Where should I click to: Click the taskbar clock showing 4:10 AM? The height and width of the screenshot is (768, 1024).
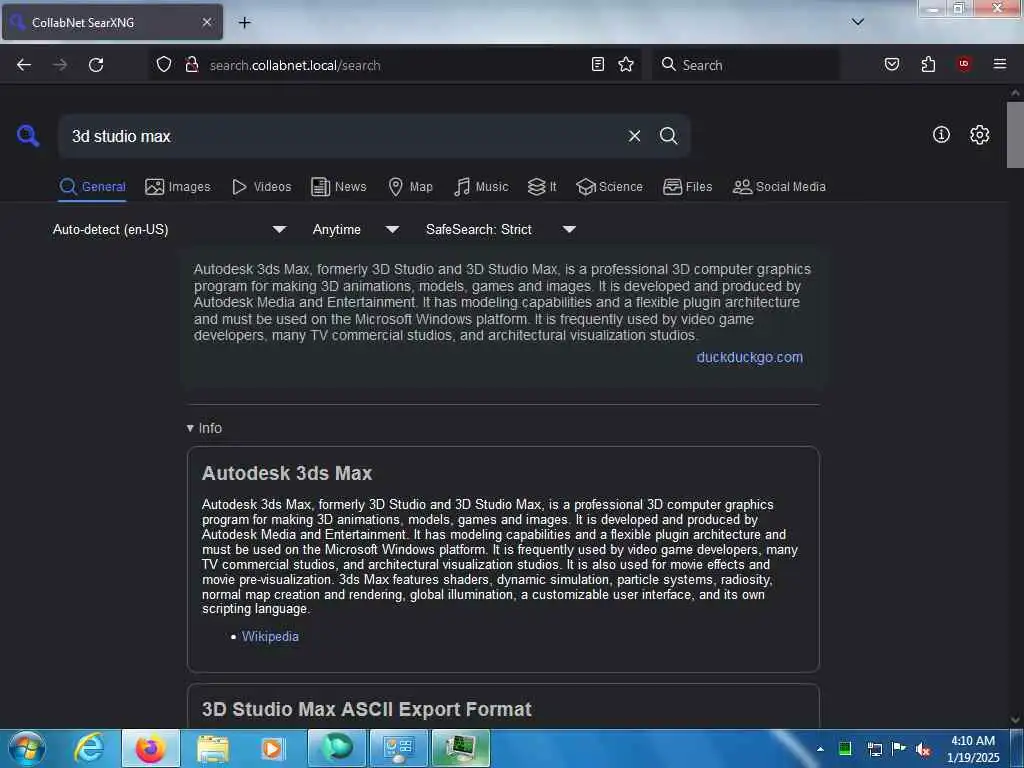[x=973, y=749]
